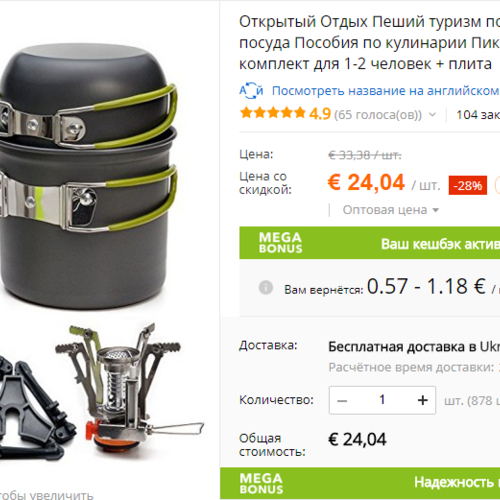Image resolution: width=500 pixels, height=500 pixels.
Task: Click the quantity input field
Action: click(382, 400)
